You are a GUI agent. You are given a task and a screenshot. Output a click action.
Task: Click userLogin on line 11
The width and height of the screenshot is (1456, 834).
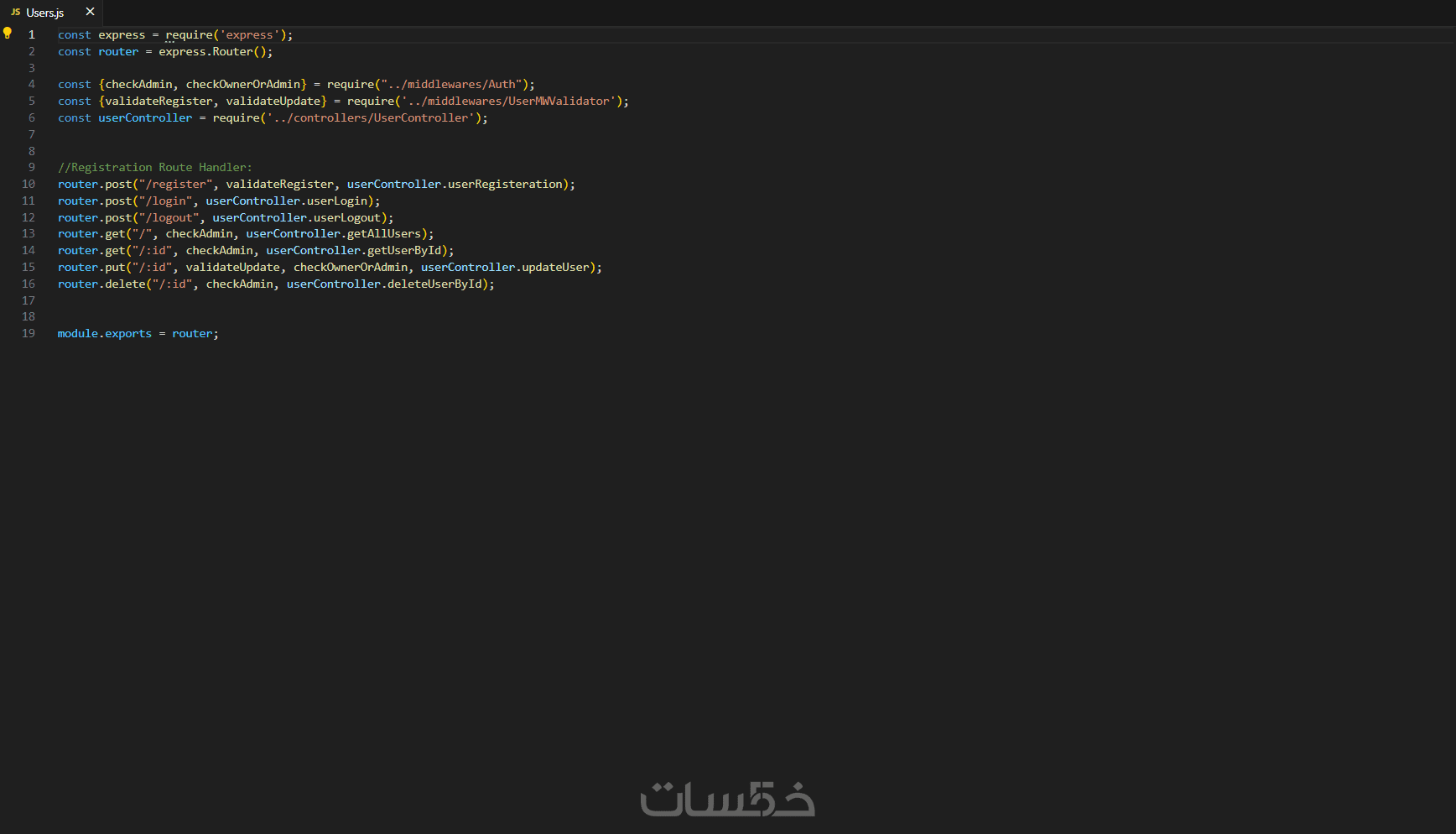[x=337, y=201]
